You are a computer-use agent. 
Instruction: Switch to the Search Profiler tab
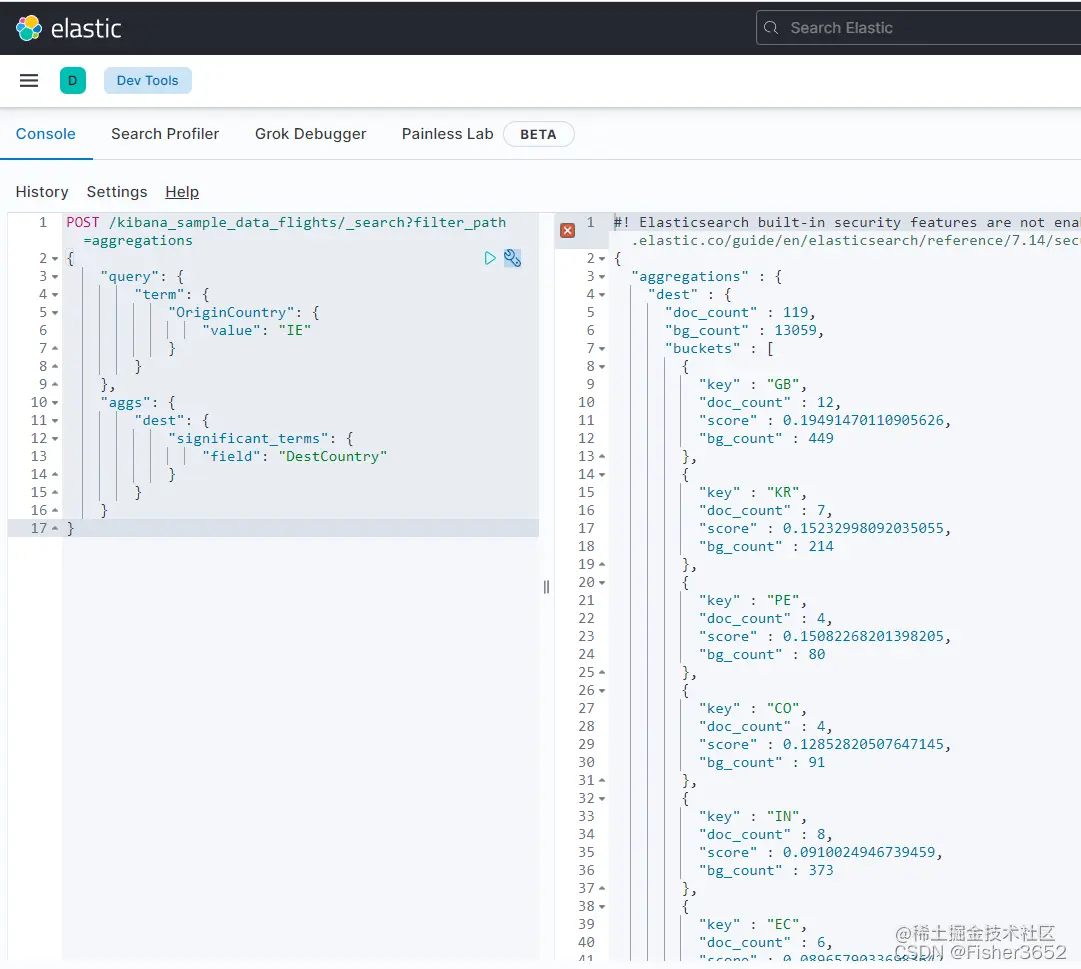tap(165, 134)
